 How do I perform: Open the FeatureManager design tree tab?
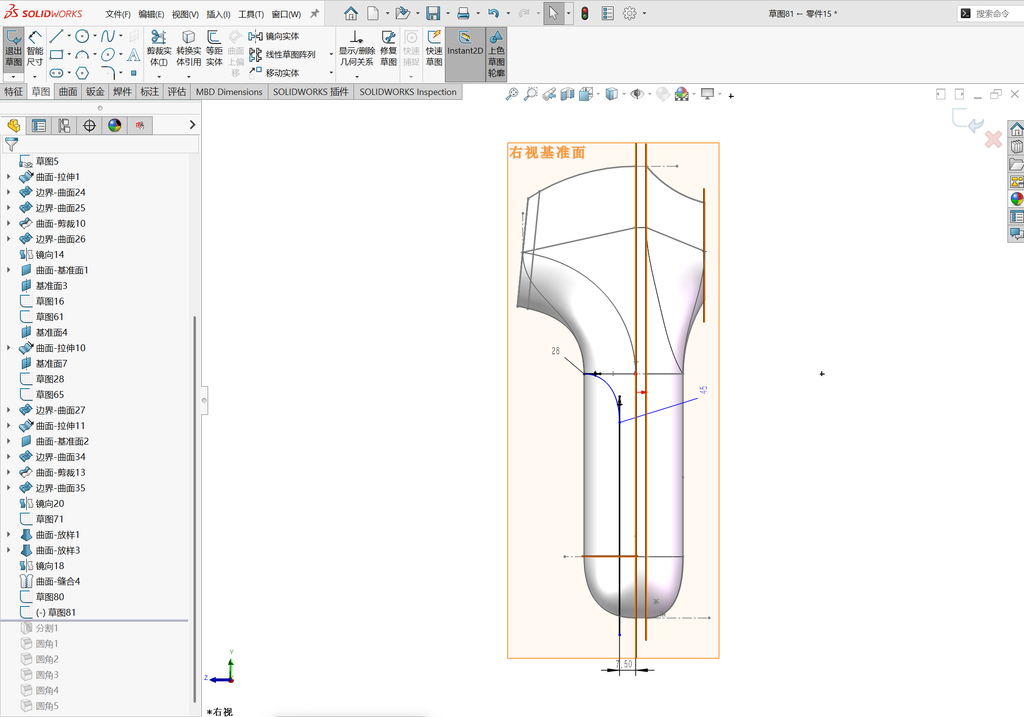14,125
